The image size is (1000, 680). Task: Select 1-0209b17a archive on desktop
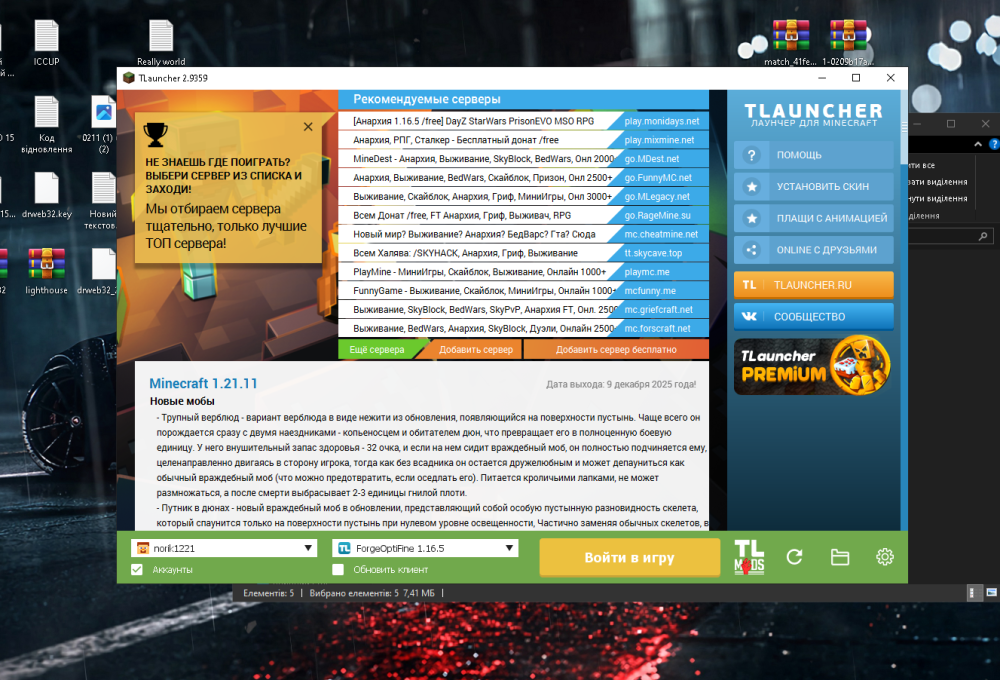(x=848, y=42)
